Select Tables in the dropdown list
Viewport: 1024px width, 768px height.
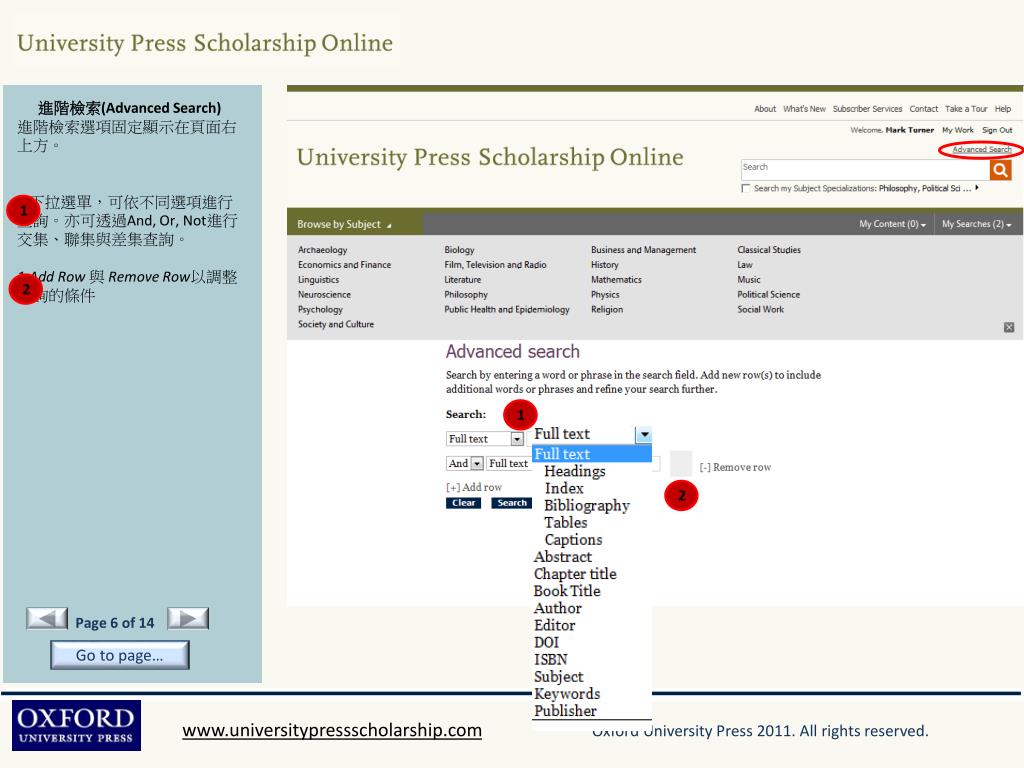[x=566, y=522]
